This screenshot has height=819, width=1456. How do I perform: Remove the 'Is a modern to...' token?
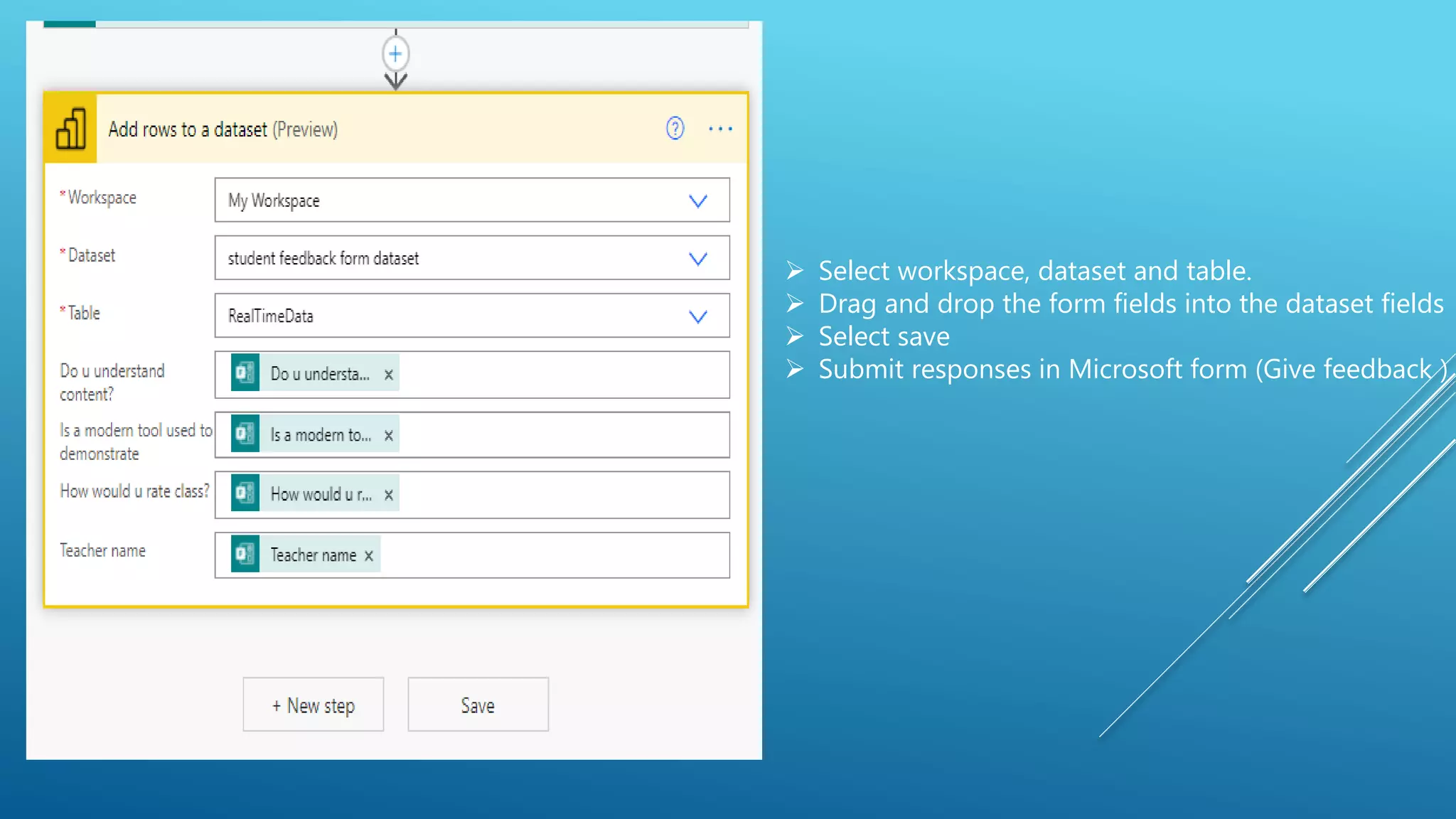click(x=389, y=436)
